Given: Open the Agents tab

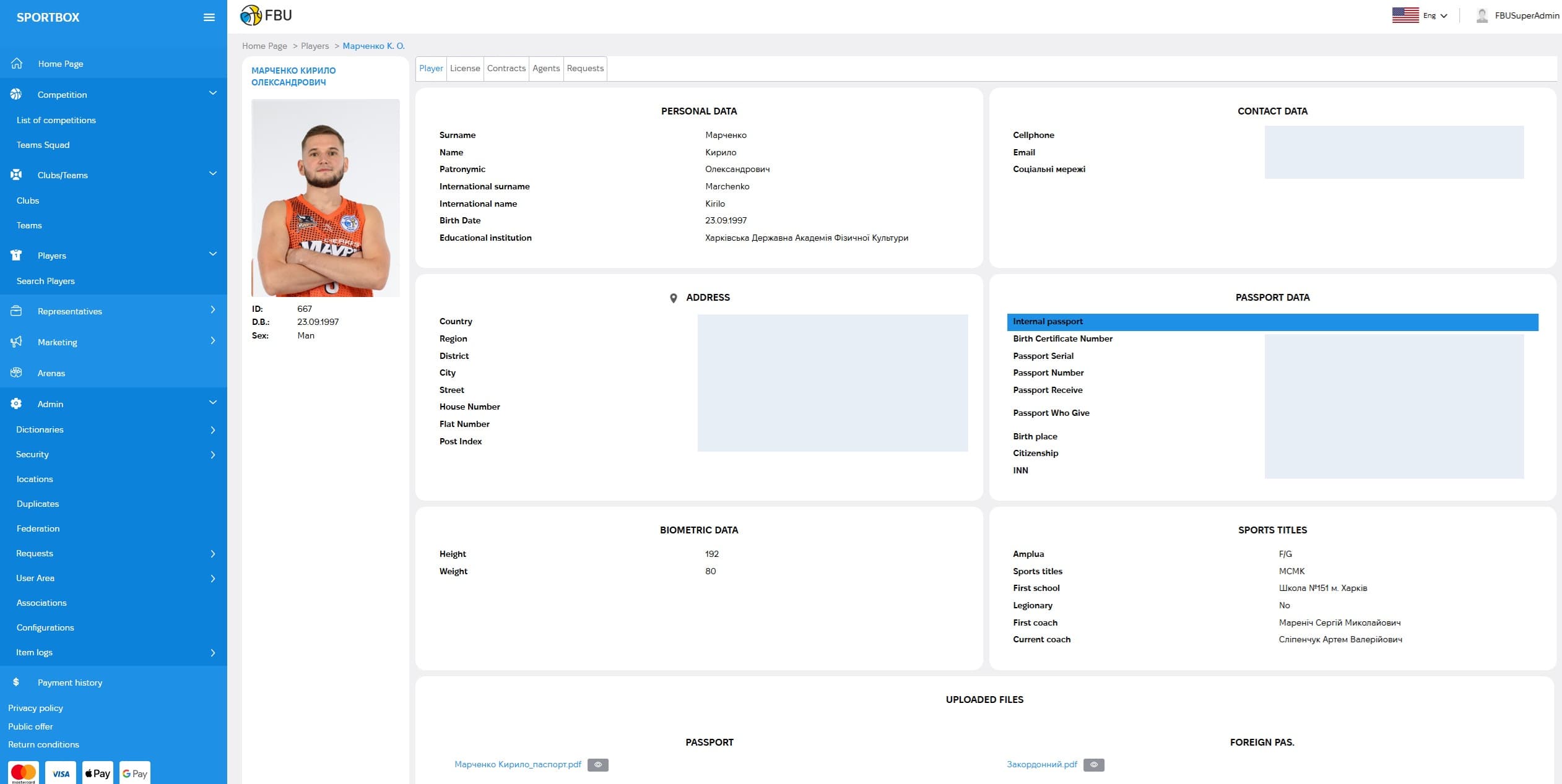Looking at the screenshot, I should point(546,68).
